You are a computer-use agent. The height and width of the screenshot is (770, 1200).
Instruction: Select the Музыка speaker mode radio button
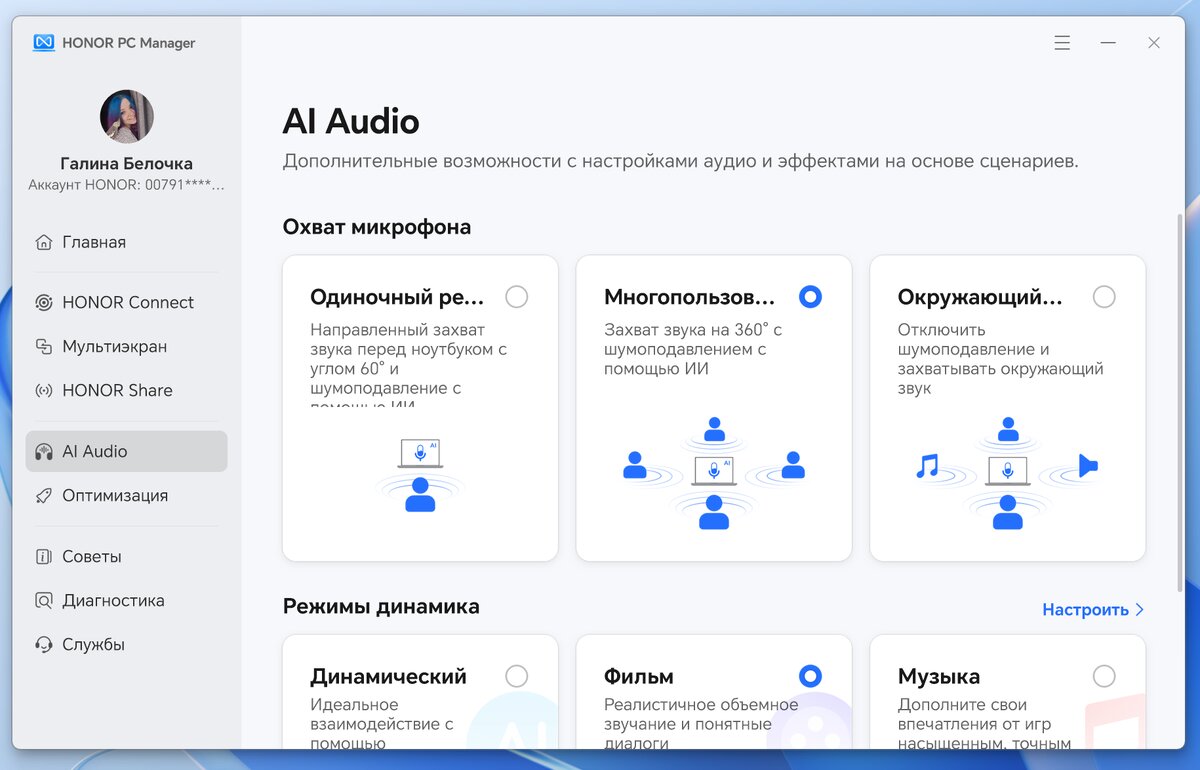point(1104,677)
